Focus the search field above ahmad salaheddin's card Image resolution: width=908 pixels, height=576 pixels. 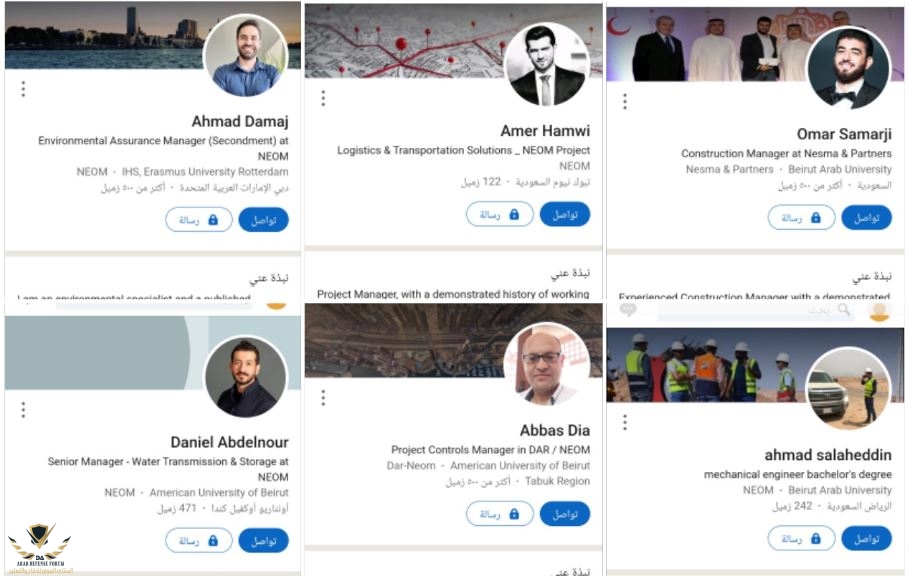tap(760, 310)
